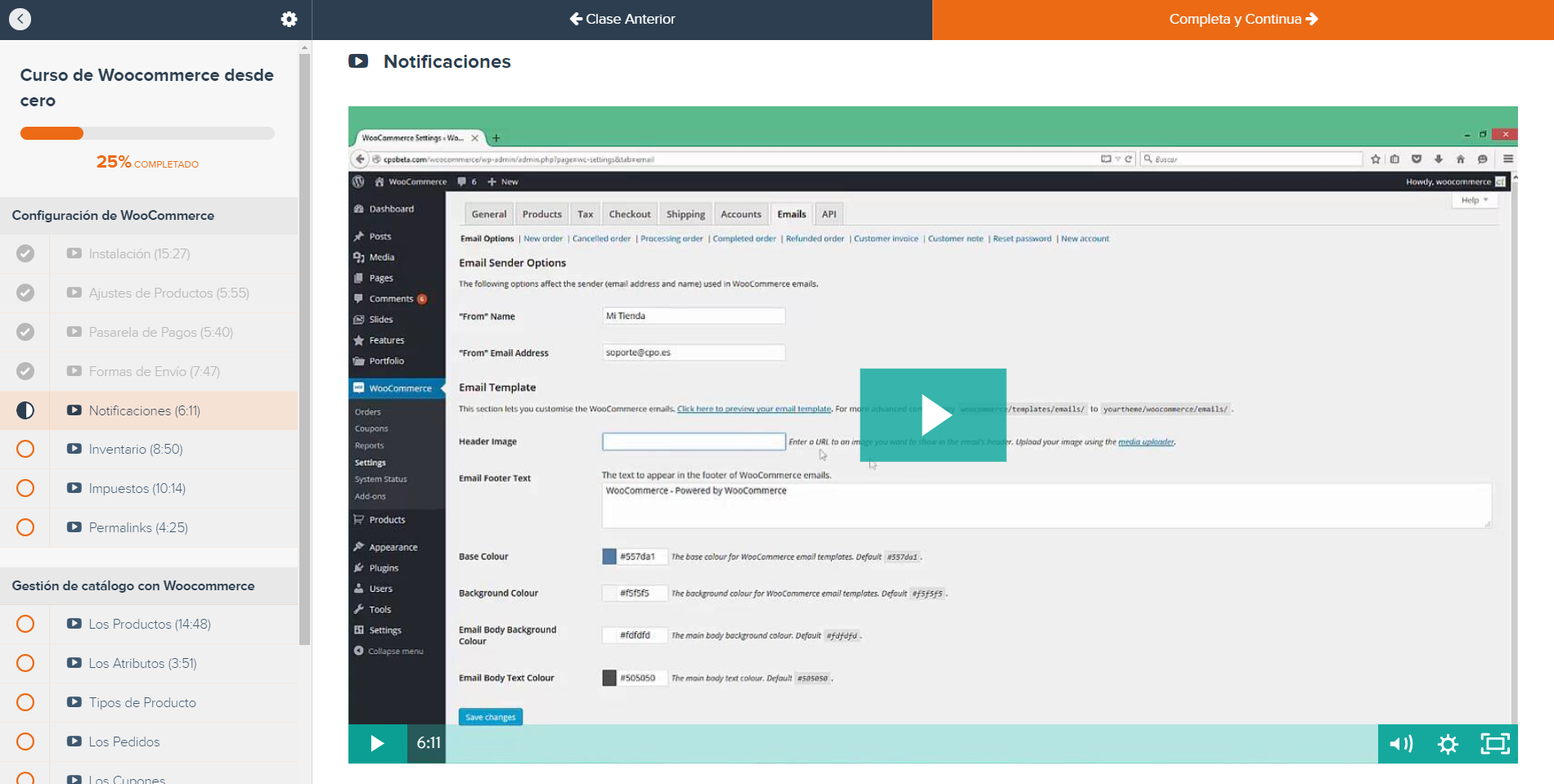Click WordPress logo in admin bar
Image resolution: width=1554 pixels, height=784 pixels.
coord(358,181)
